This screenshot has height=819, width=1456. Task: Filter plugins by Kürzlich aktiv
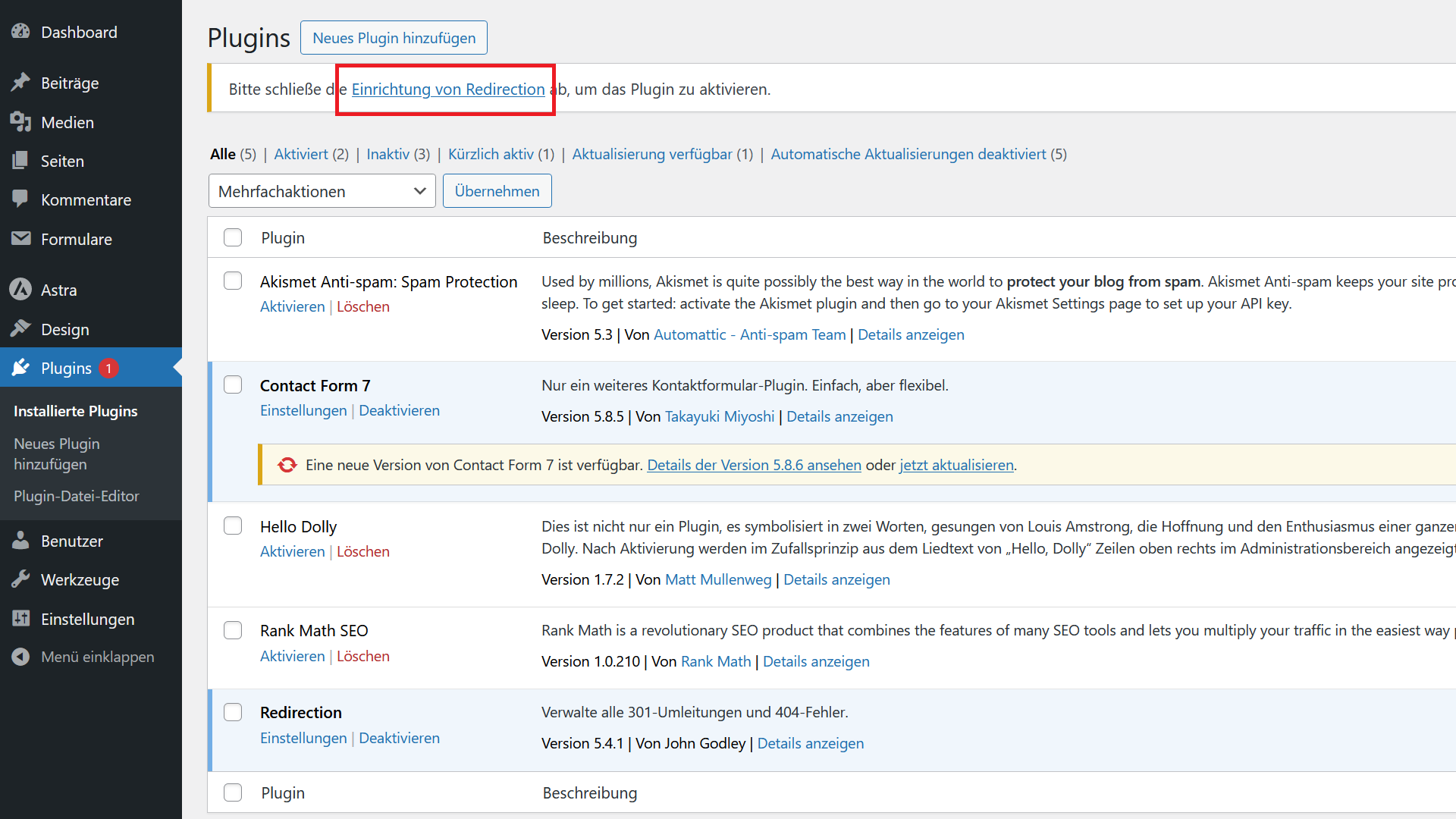click(x=491, y=154)
